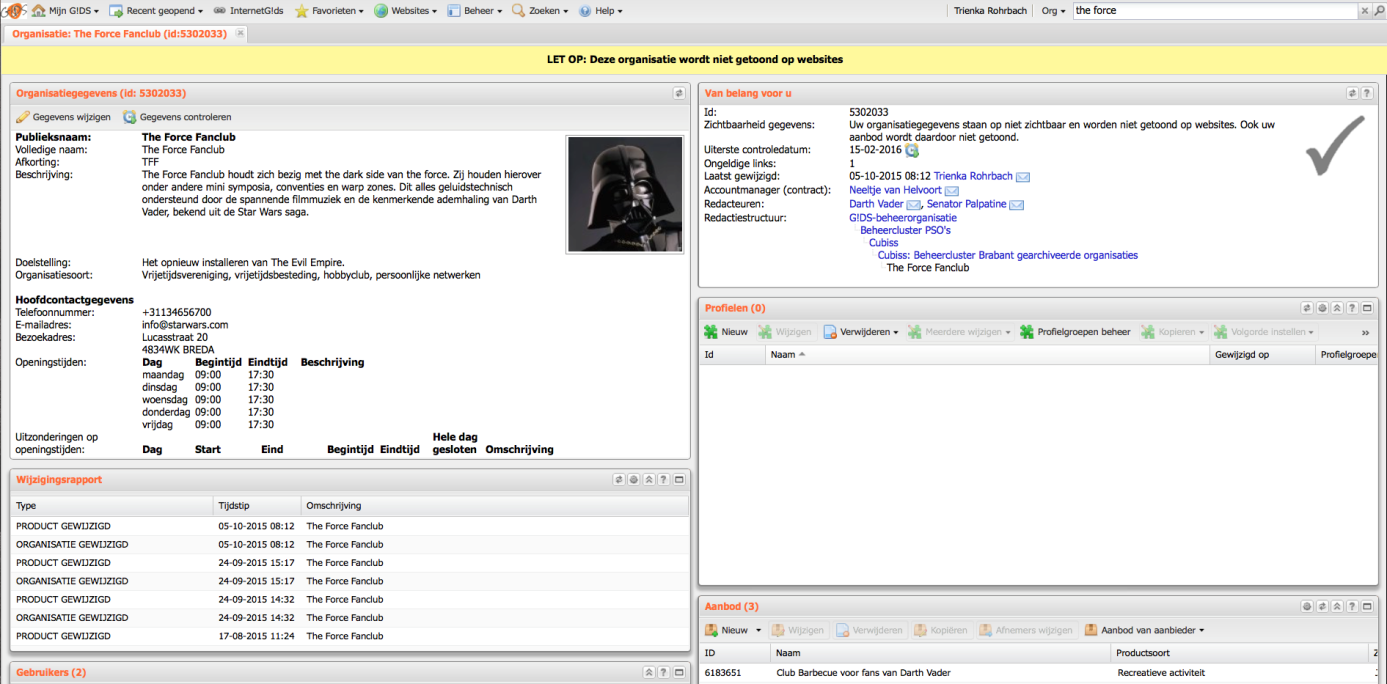The height and width of the screenshot is (684, 1387).
Task: Open Beheercluster PSO's tree link
Action: point(905,230)
